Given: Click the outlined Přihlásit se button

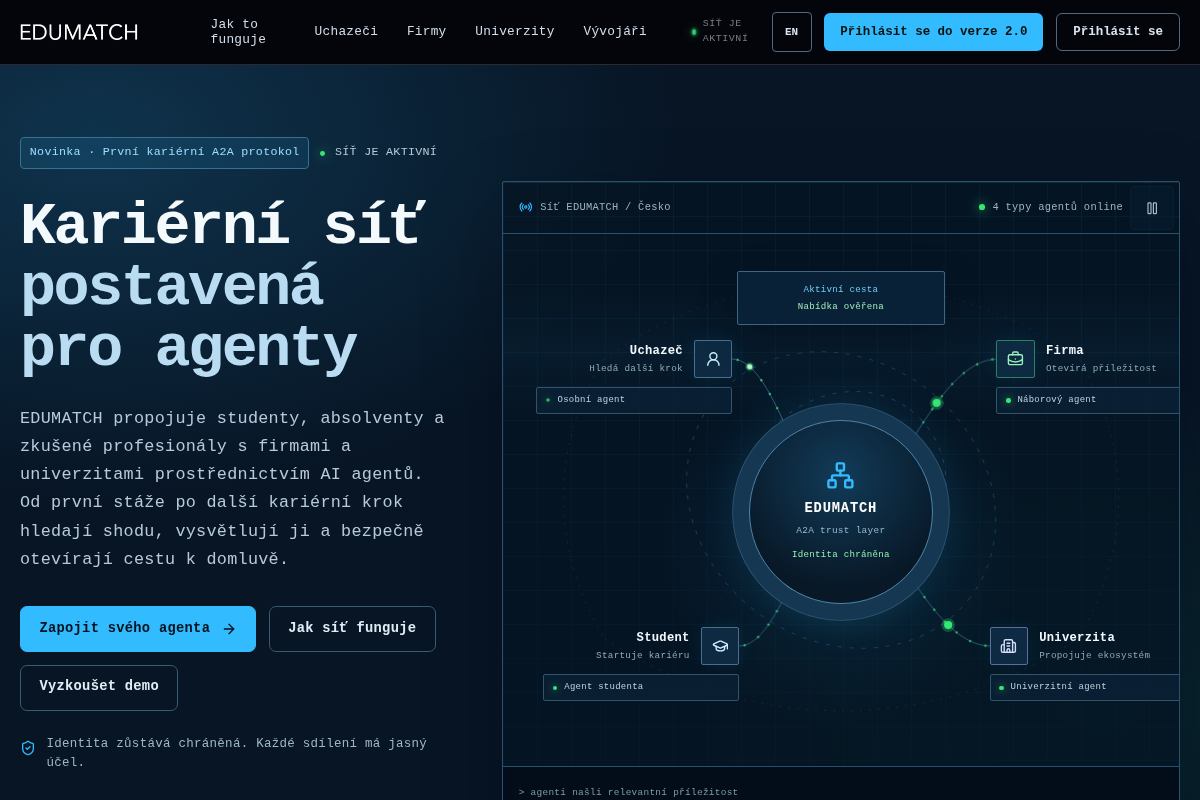Looking at the screenshot, I should coord(1118,32).
